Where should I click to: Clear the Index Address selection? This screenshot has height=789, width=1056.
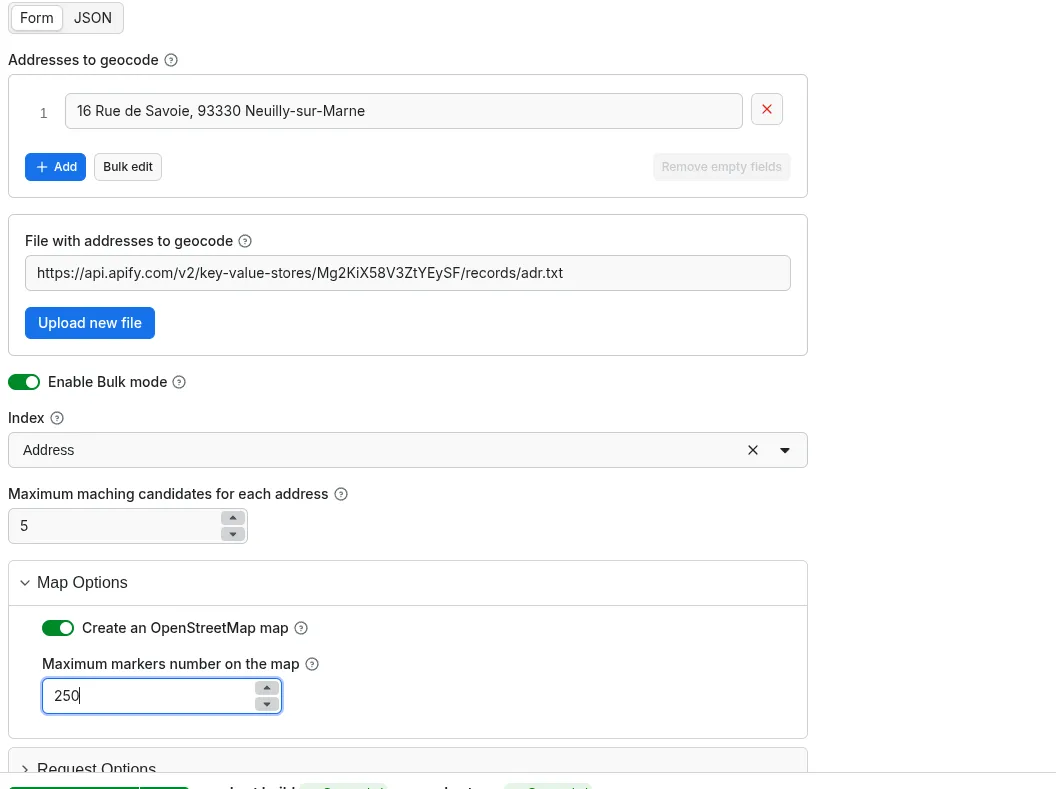(753, 450)
